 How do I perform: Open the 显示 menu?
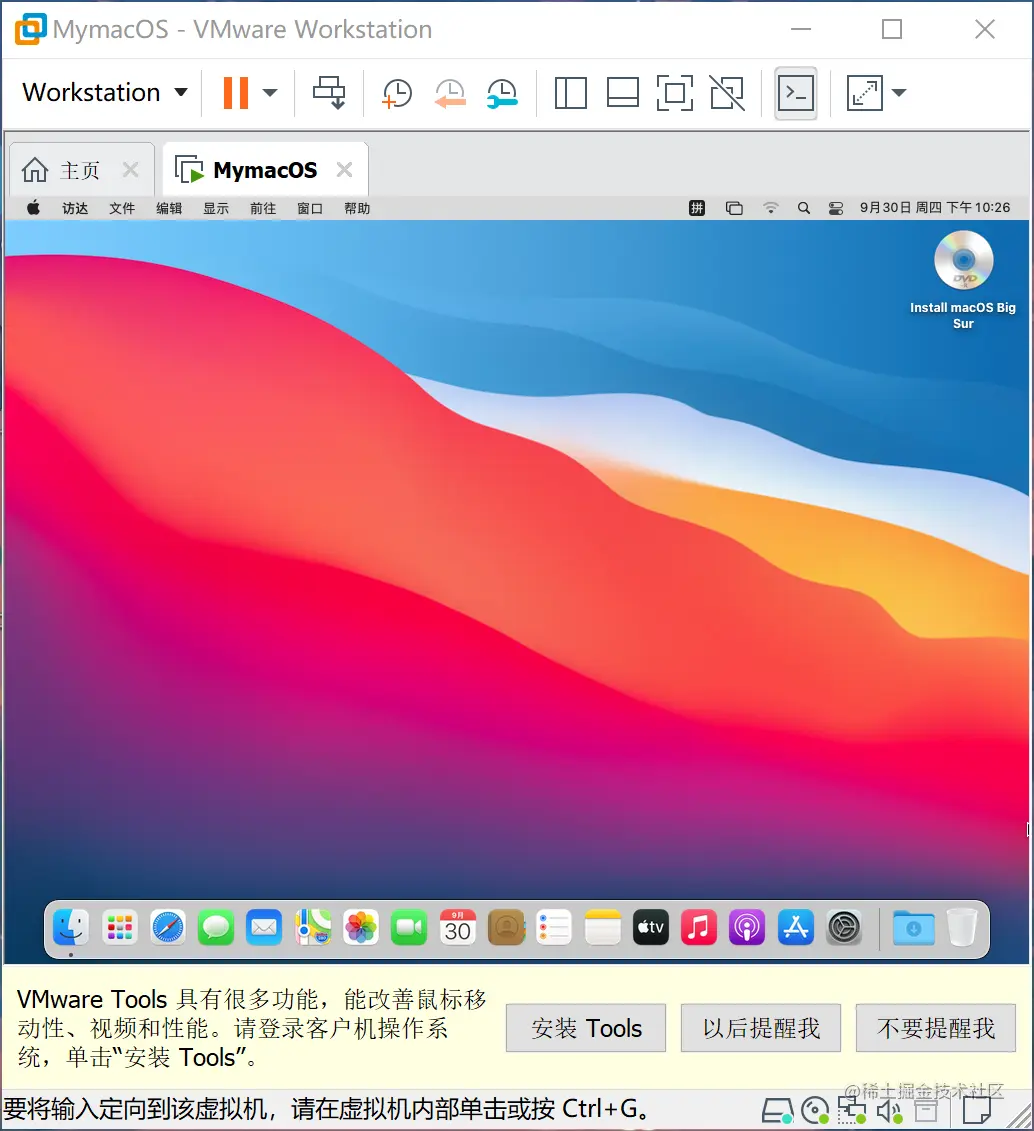(x=216, y=208)
